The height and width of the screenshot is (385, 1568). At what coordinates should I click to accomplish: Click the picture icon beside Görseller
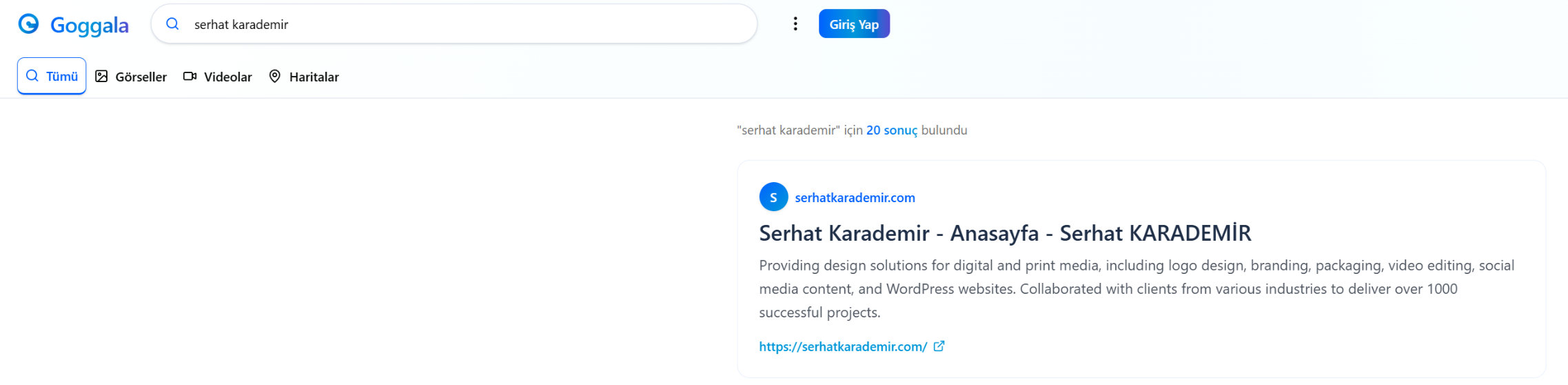click(x=101, y=77)
